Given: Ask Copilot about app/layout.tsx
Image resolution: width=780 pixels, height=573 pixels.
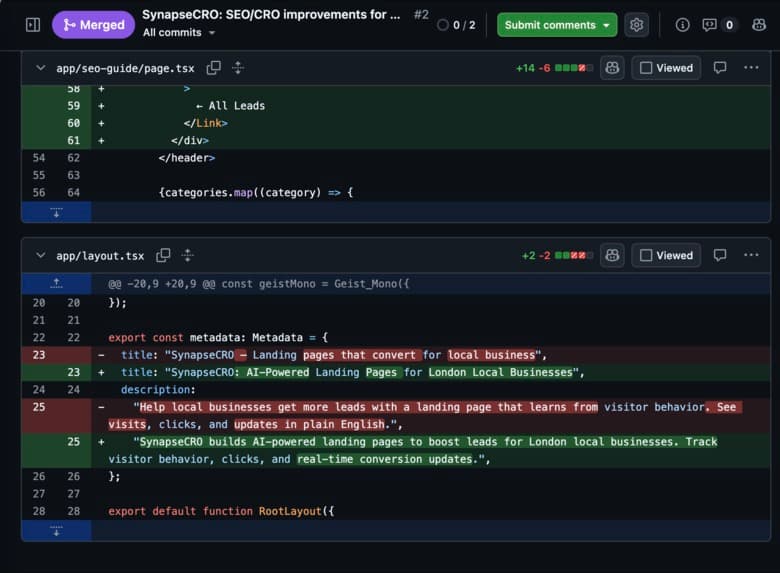Looking at the screenshot, I should point(612,256).
